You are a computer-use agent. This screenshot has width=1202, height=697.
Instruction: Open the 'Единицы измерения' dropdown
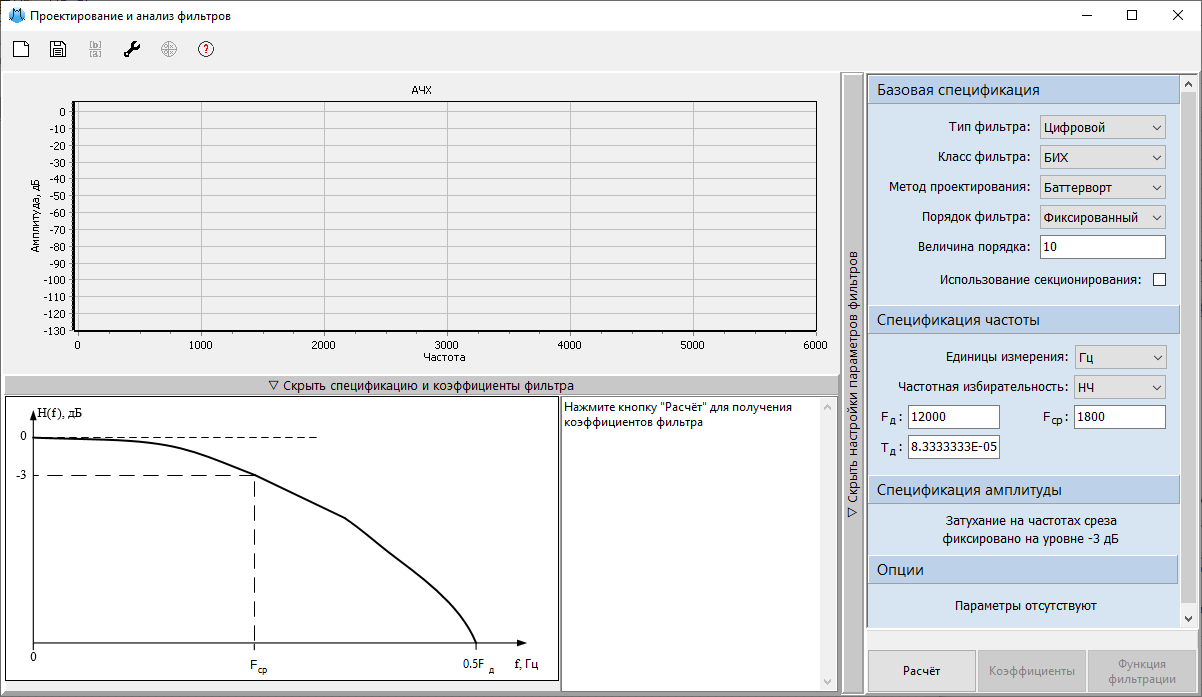coord(1120,357)
